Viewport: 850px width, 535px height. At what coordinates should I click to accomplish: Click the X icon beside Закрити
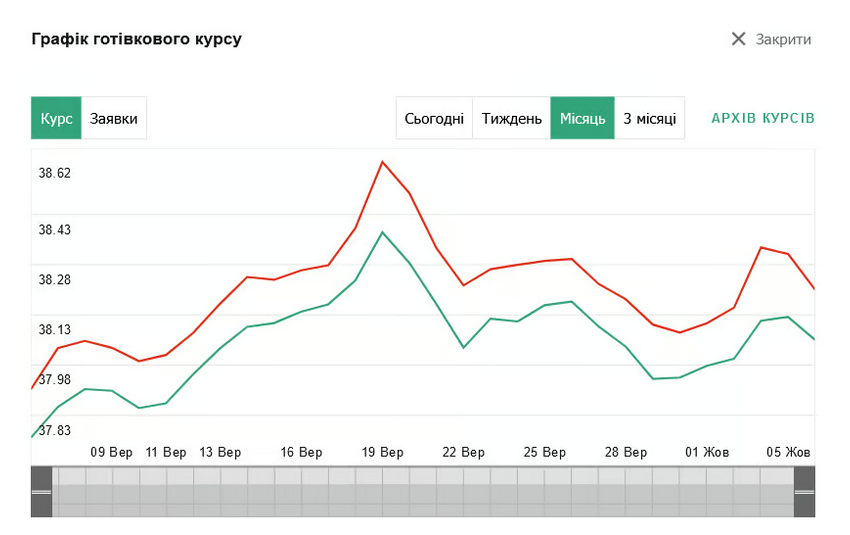tap(738, 39)
